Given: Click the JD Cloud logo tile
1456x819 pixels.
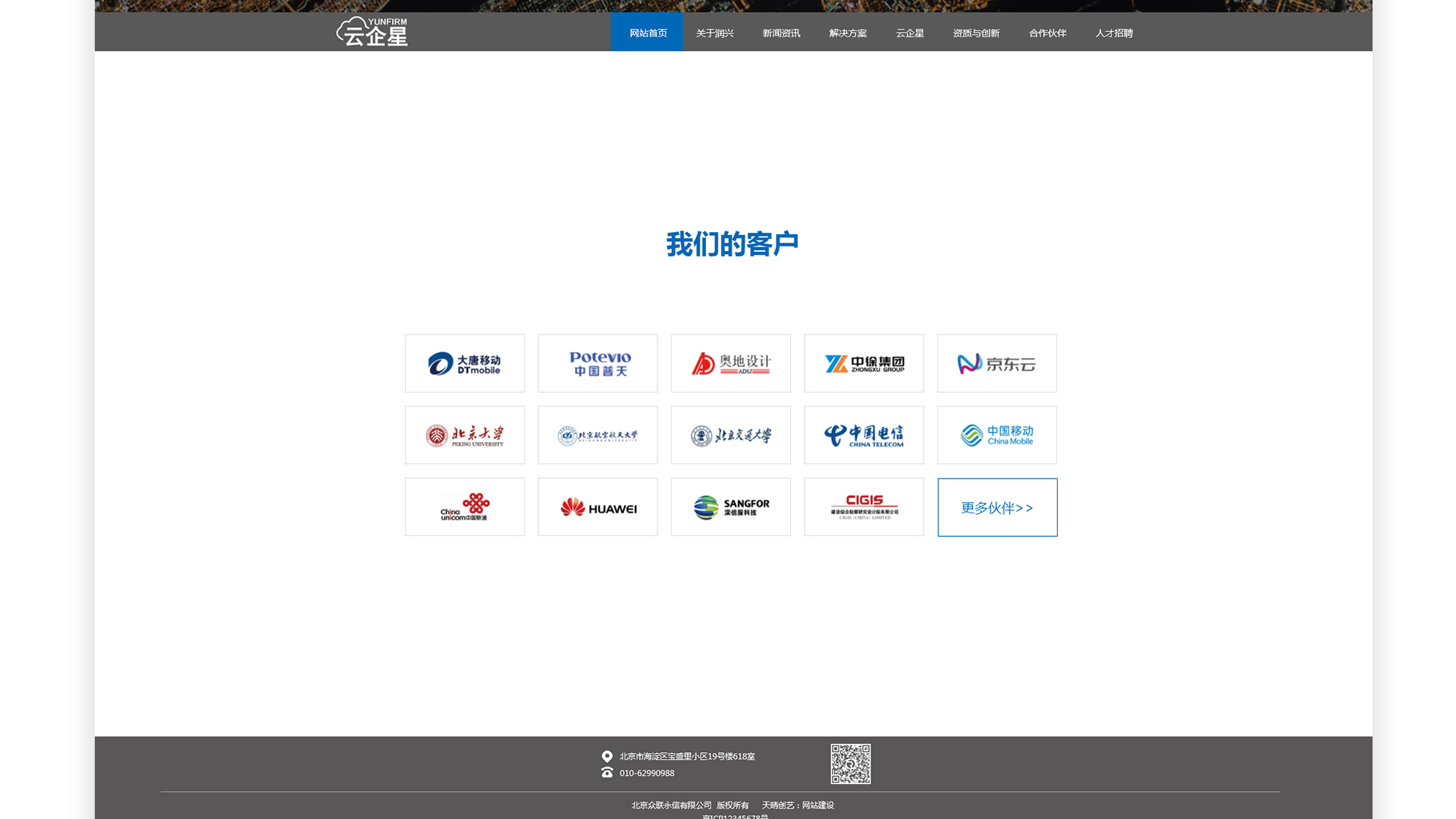Looking at the screenshot, I should pyautogui.click(x=996, y=363).
